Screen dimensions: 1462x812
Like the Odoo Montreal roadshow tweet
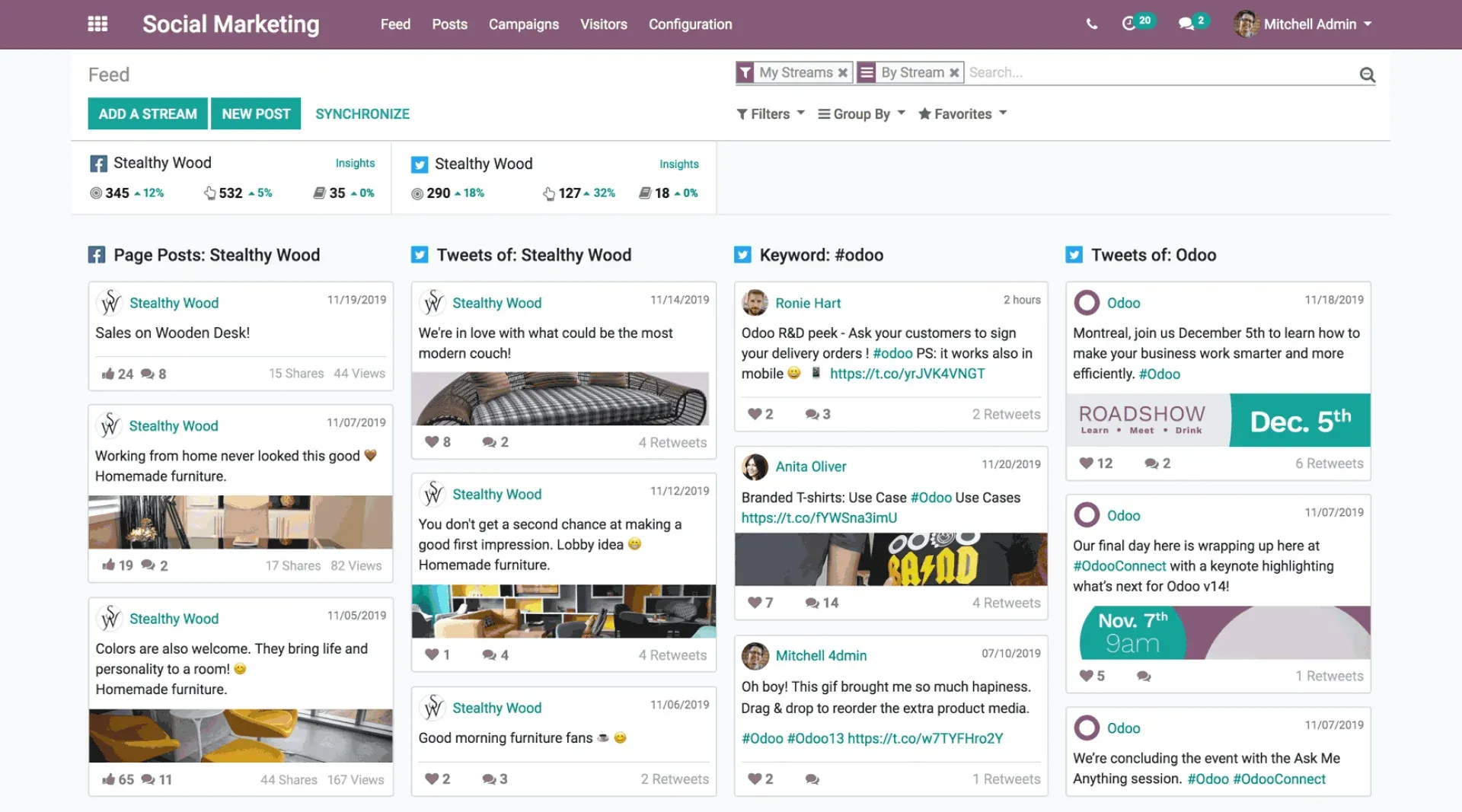click(1086, 463)
